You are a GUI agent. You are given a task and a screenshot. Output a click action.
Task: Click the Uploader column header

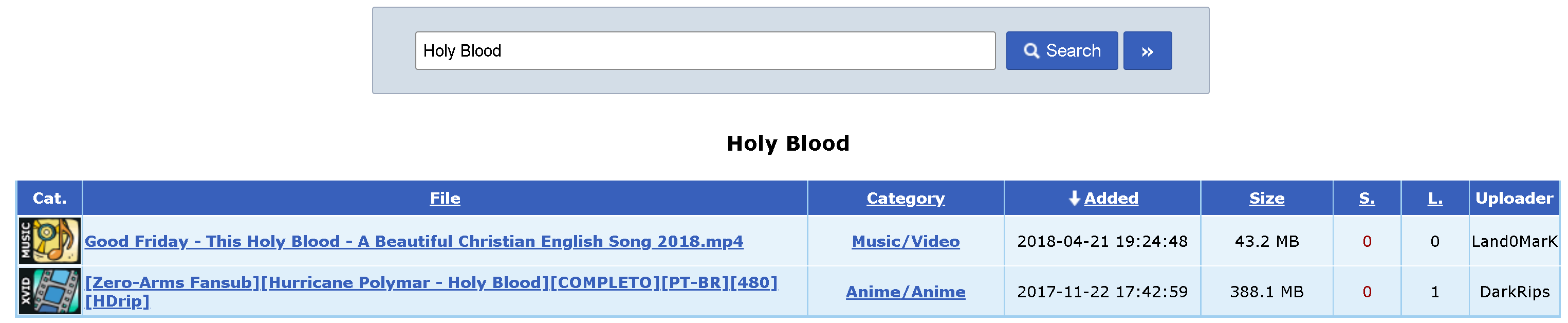[1514, 198]
